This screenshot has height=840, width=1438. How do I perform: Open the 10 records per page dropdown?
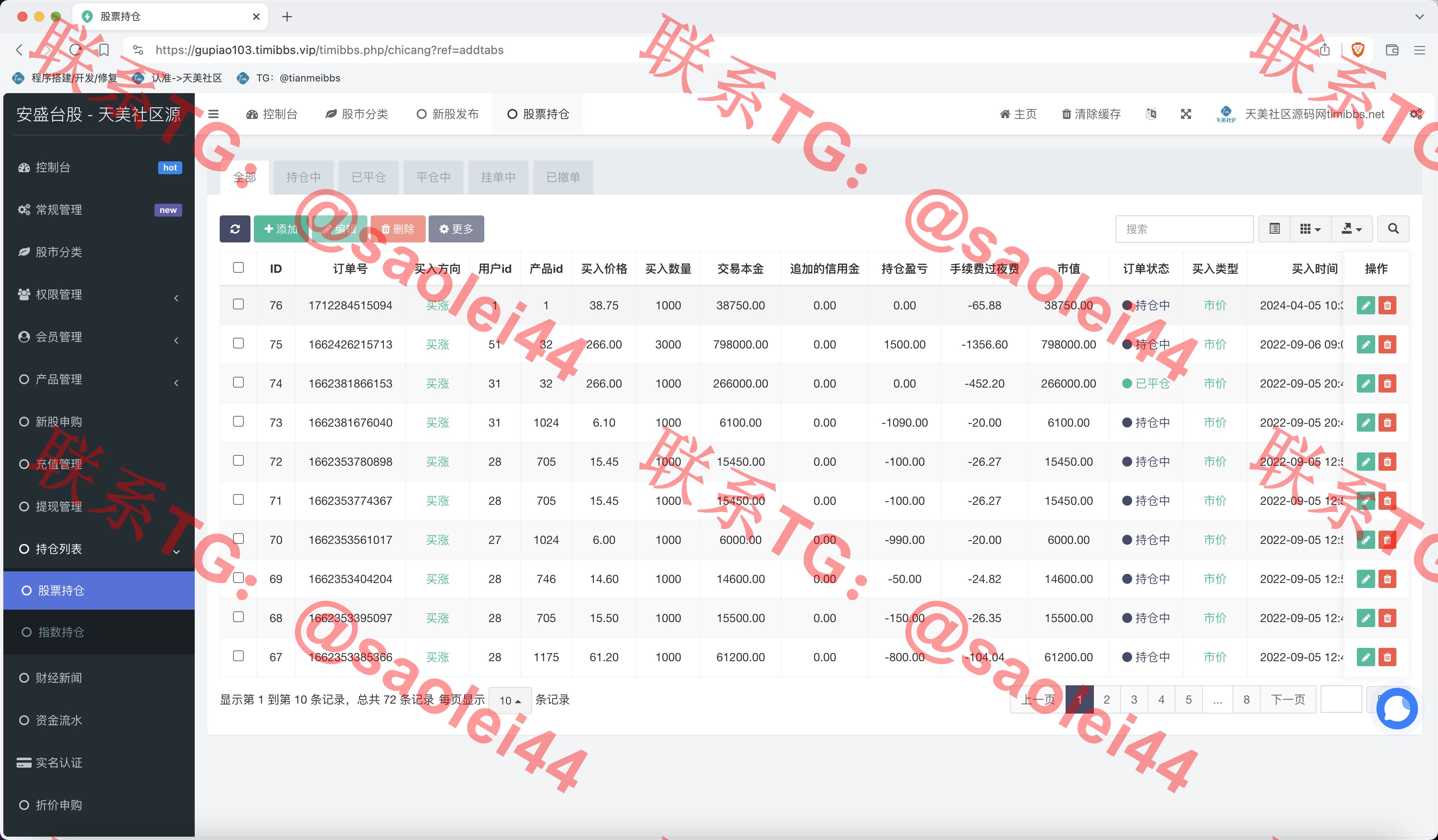pos(510,700)
